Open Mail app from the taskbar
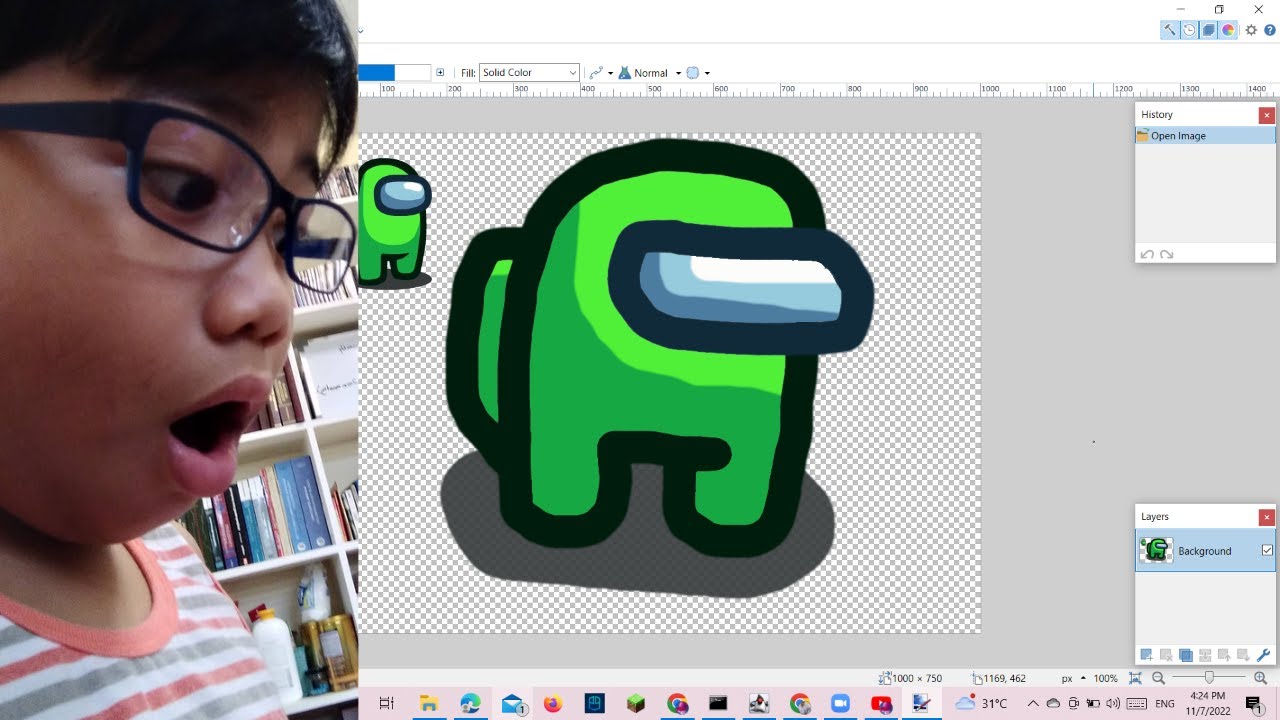Viewport: 1280px width, 720px height. point(513,704)
